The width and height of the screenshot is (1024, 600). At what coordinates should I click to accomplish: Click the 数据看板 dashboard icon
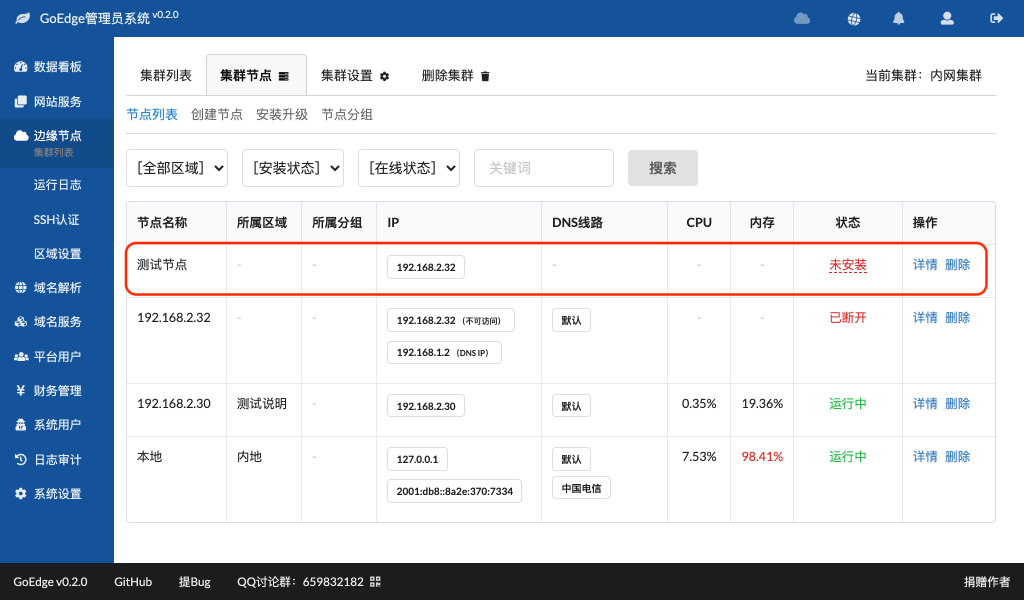(21, 67)
